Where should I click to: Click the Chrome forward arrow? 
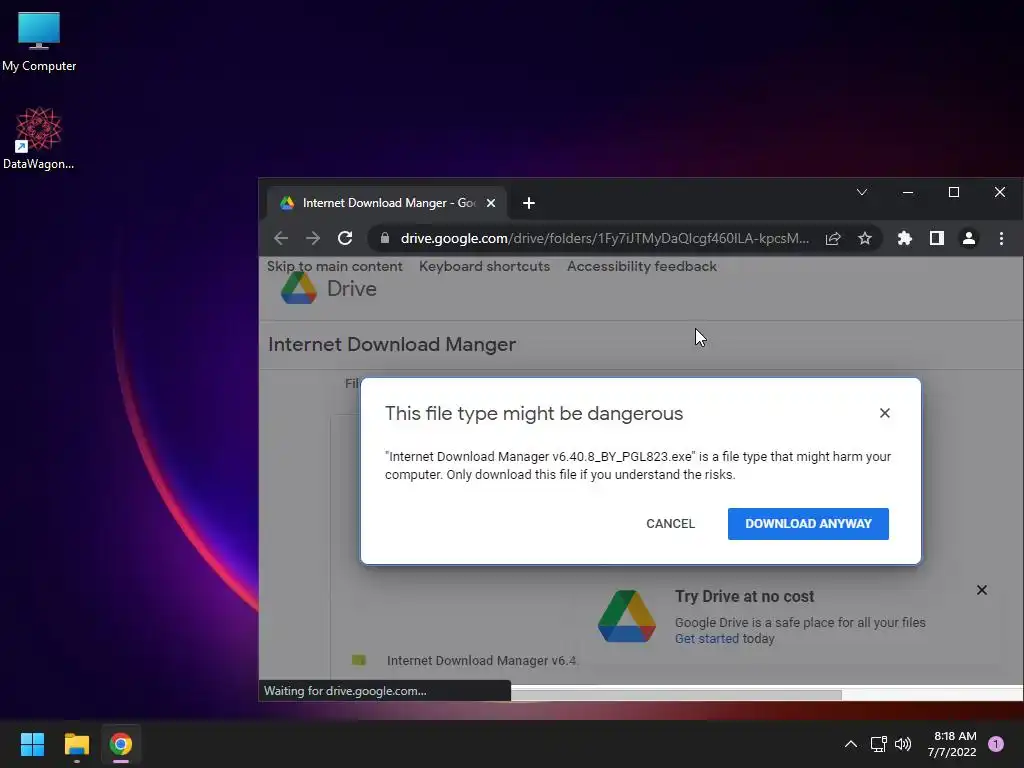coord(313,238)
